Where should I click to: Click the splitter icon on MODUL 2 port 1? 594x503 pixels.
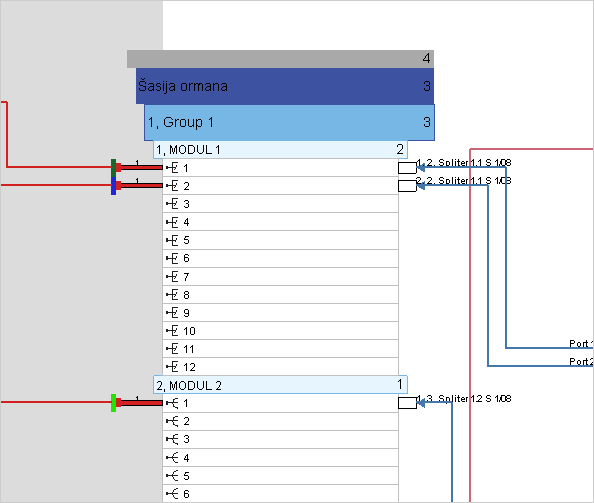pyautogui.click(x=172, y=403)
